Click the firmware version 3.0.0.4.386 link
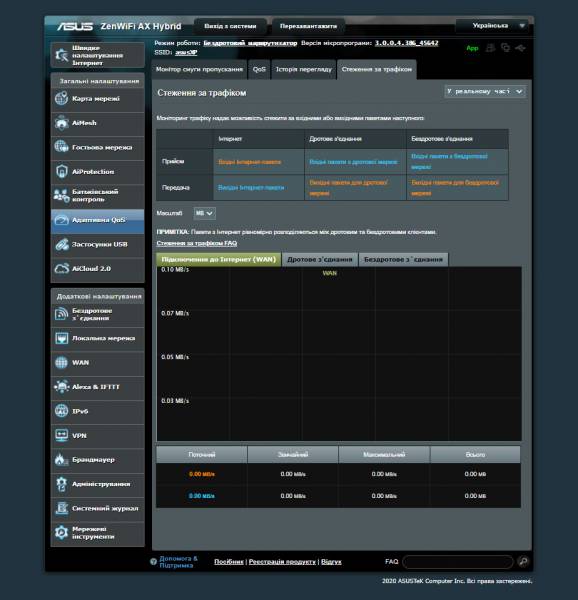This screenshot has height=600, width=578. pyautogui.click(x=407, y=43)
